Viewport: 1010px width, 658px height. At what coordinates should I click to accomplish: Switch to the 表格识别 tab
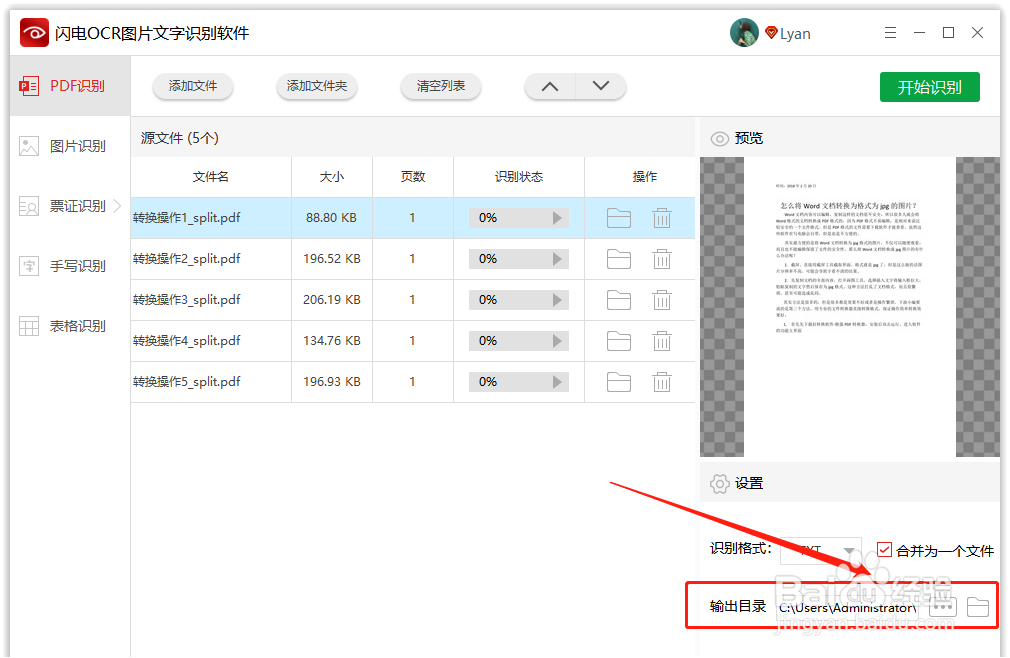point(68,325)
